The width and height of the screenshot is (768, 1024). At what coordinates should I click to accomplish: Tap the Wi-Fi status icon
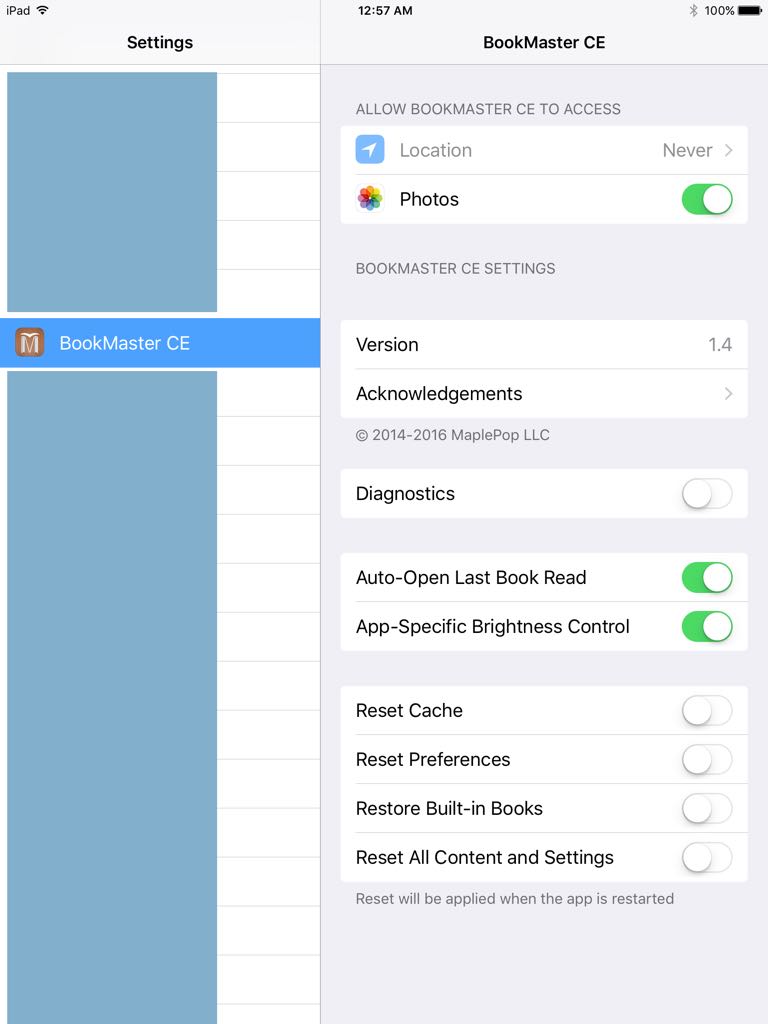(x=42, y=10)
